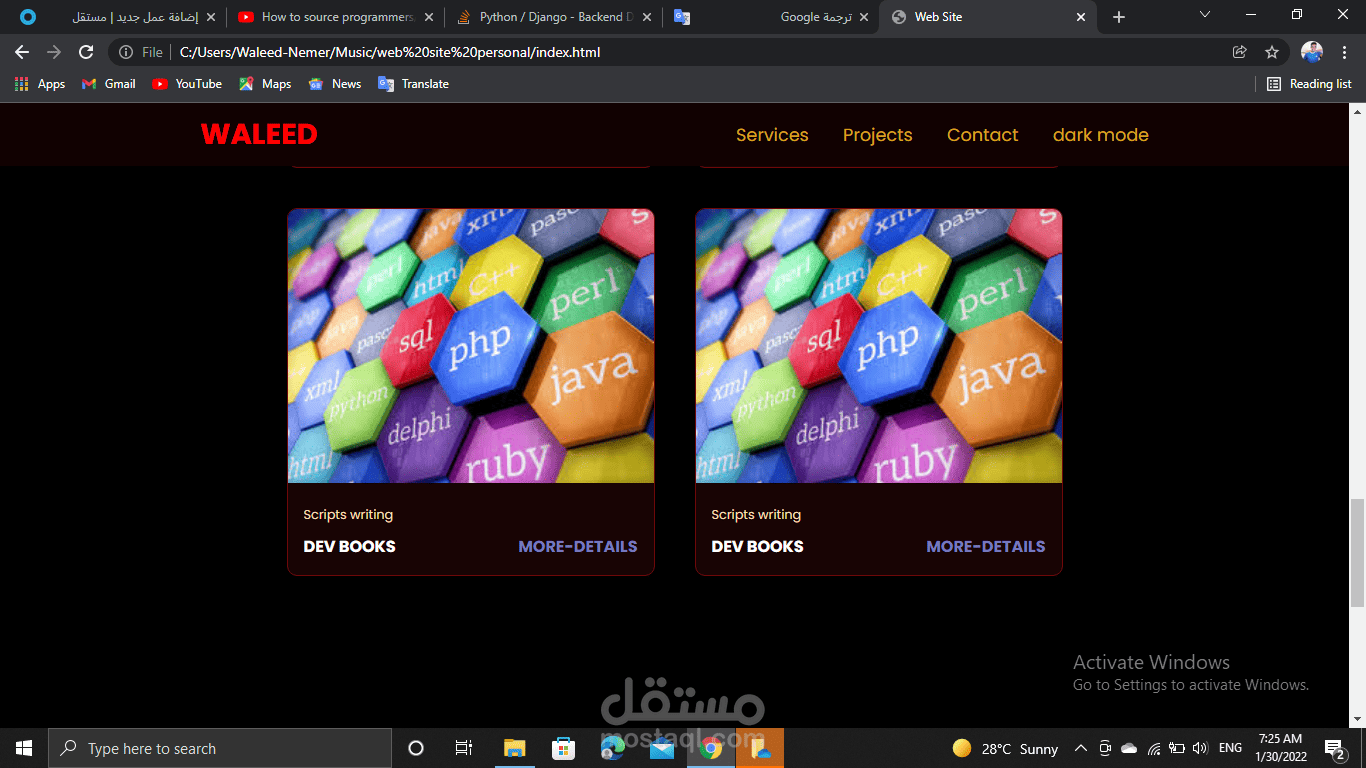Switch to the Google ترجمة tab
Screen dimensions: 1366x768
point(770,17)
